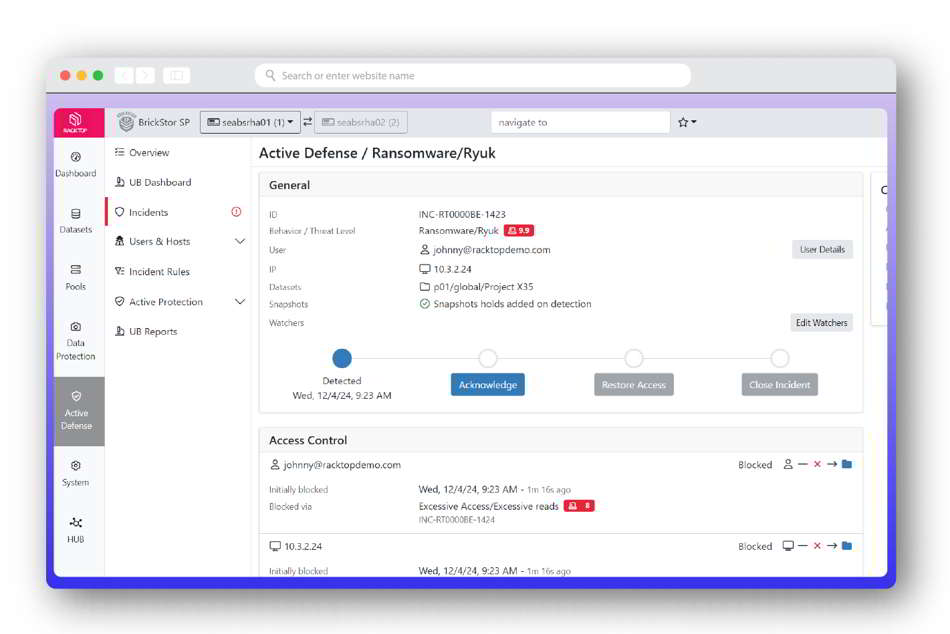Click the folder icon beside p01/global/Project X35
The width and height of the screenshot is (950, 634).
[425, 287]
